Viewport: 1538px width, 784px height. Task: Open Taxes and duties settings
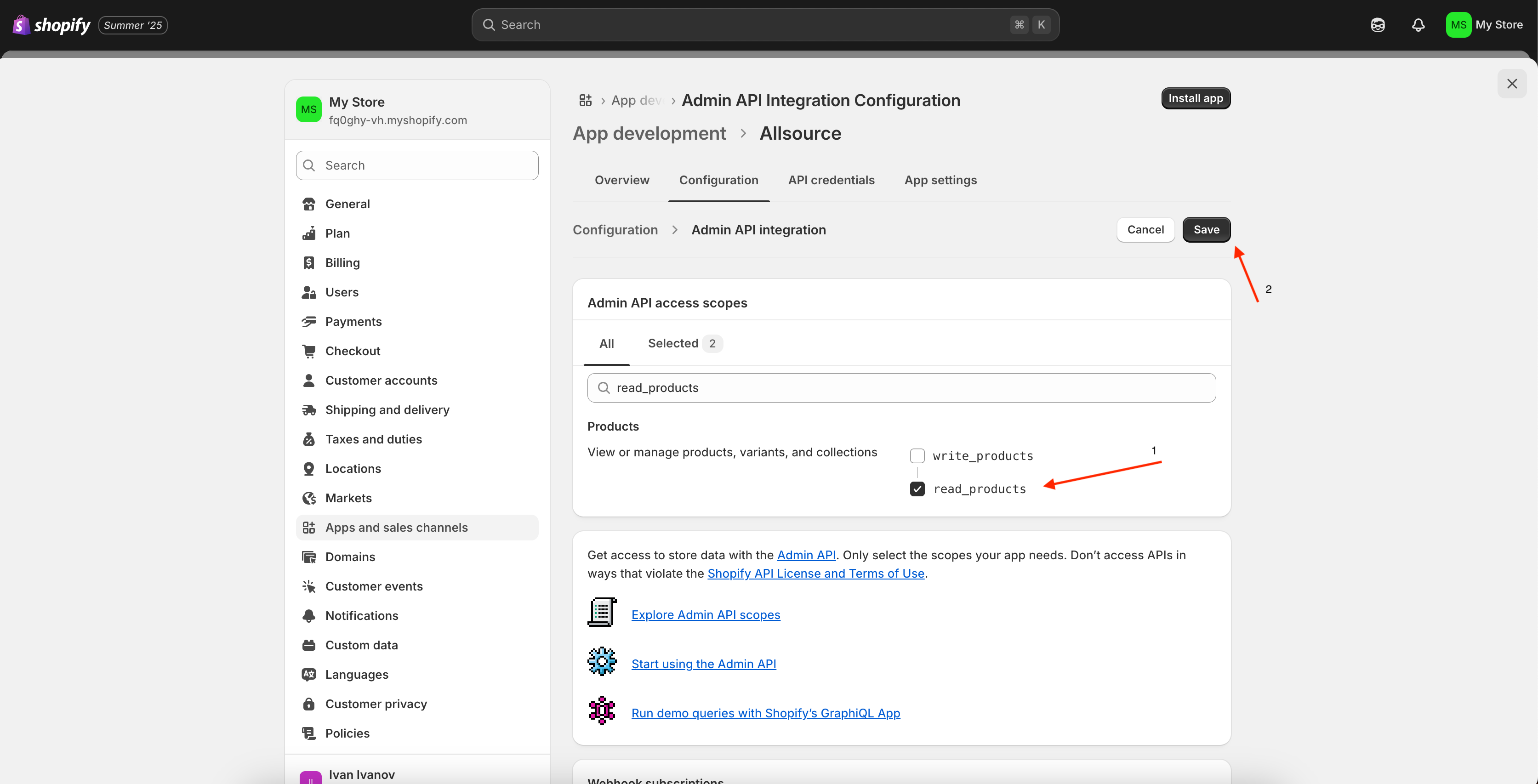pos(373,439)
